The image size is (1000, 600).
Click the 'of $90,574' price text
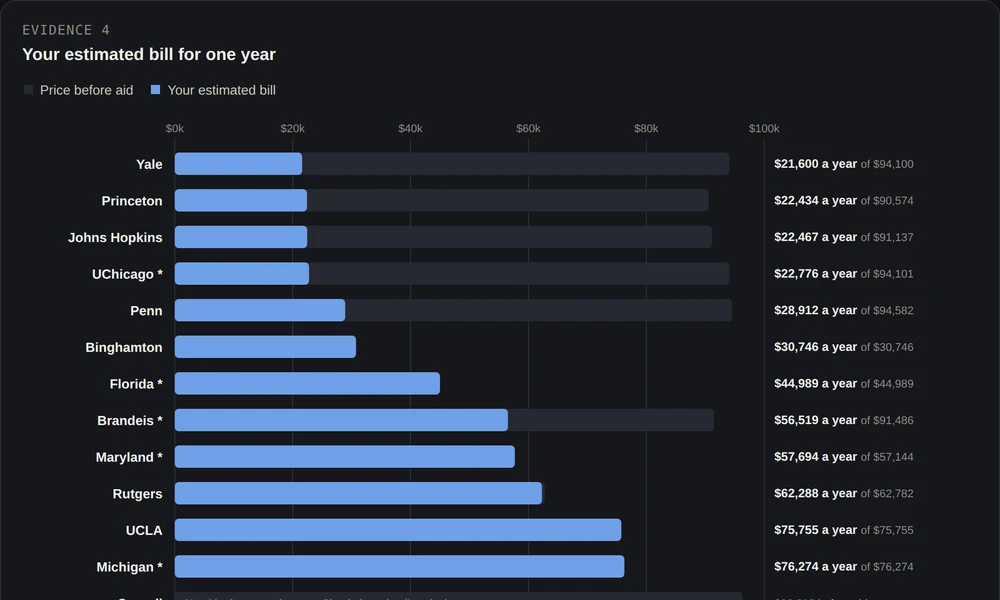click(x=887, y=201)
